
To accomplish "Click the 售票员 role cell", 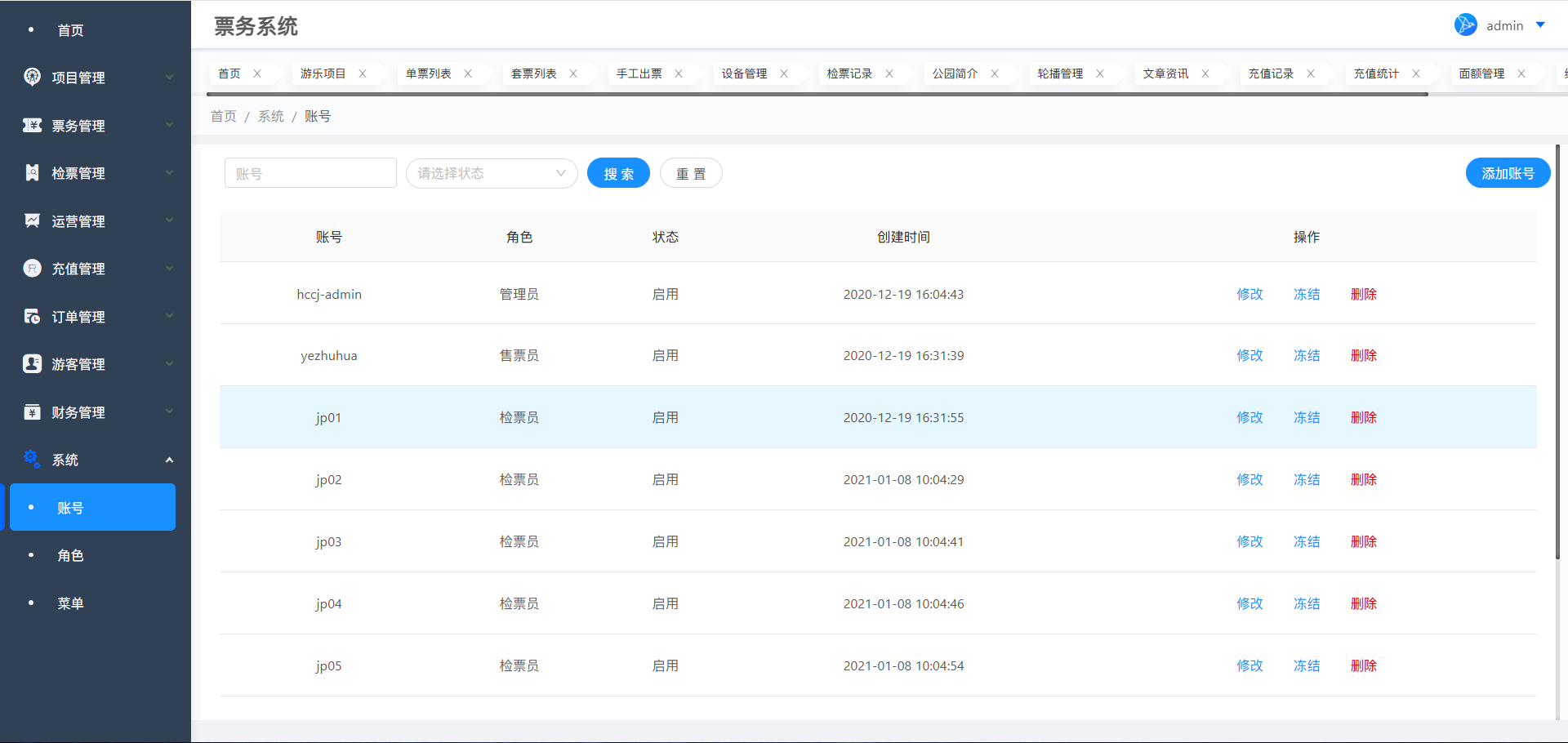I will [x=519, y=355].
